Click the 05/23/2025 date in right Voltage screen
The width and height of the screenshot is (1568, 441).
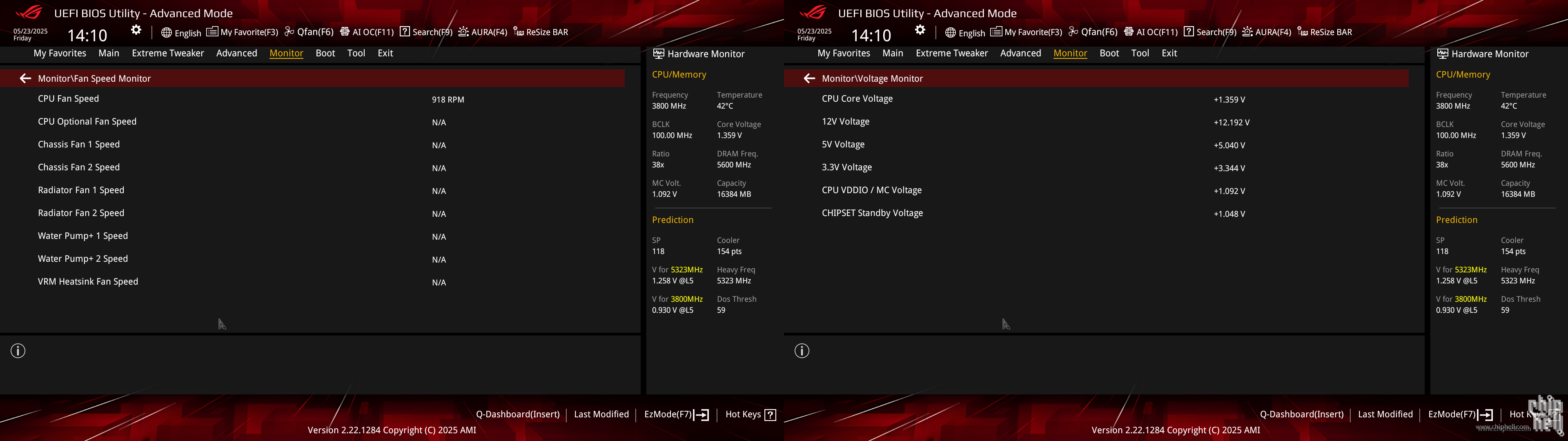pyautogui.click(x=815, y=31)
